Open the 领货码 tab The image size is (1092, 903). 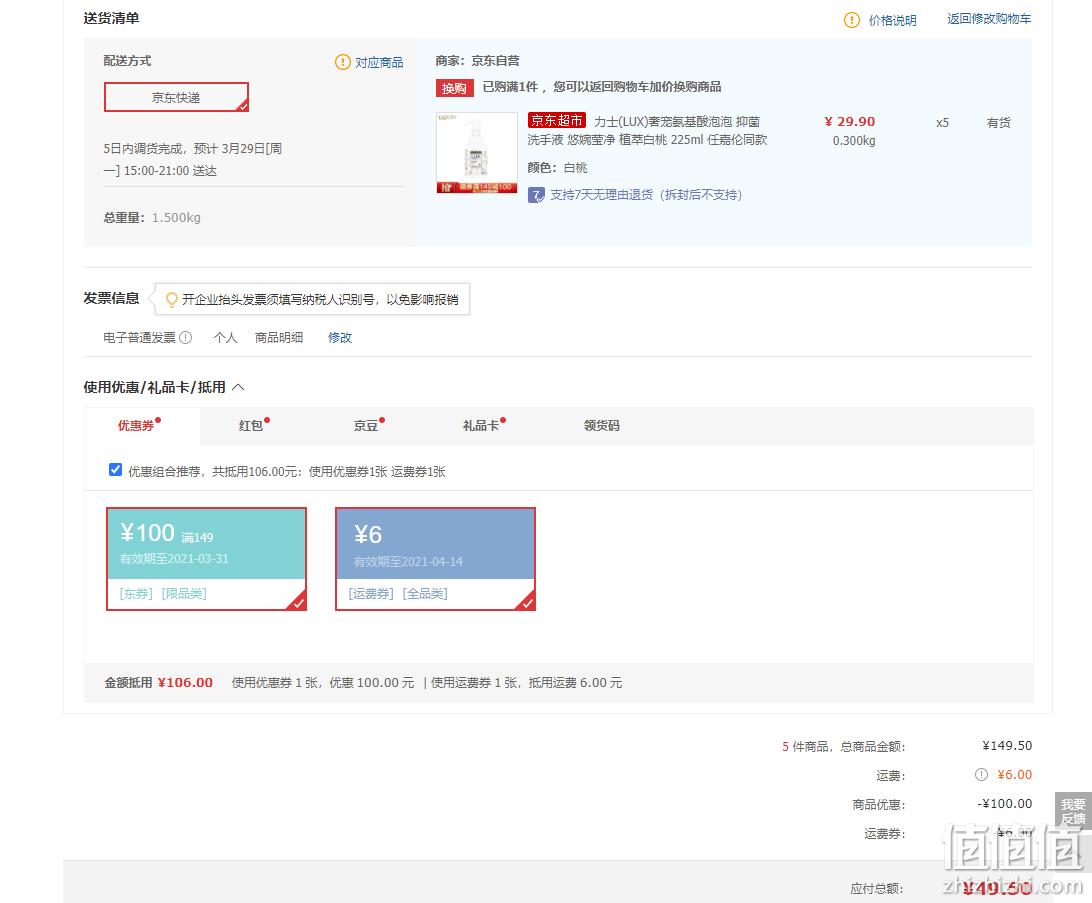(602, 425)
